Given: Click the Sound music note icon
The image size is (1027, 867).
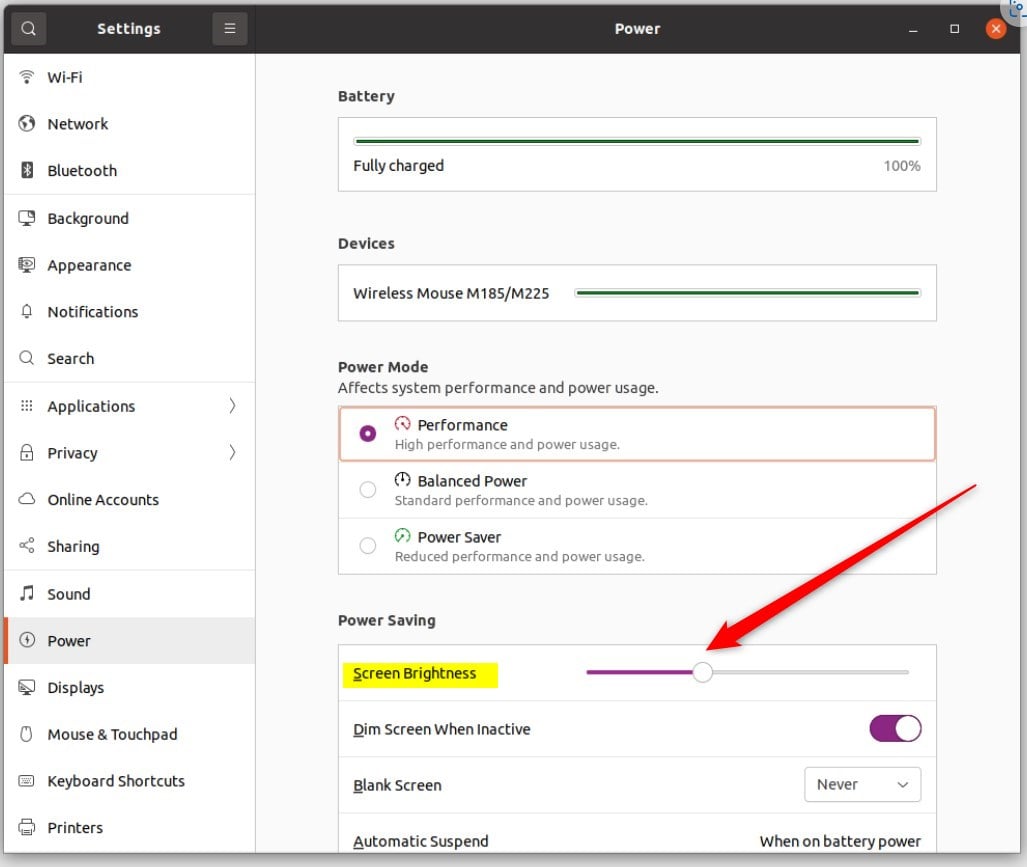Looking at the screenshot, I should 27,594.
